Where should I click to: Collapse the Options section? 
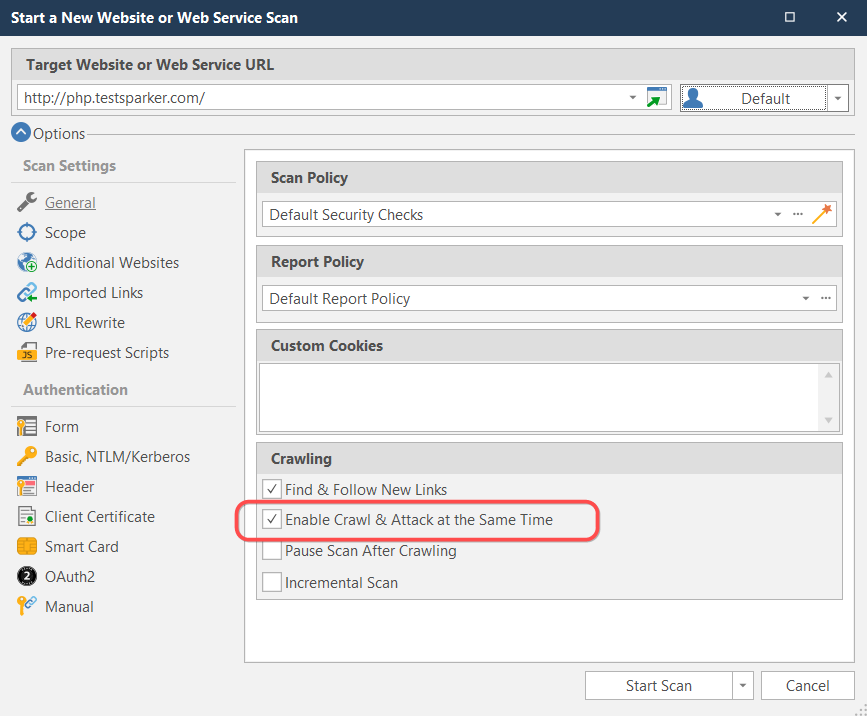[x=21, y=132]
